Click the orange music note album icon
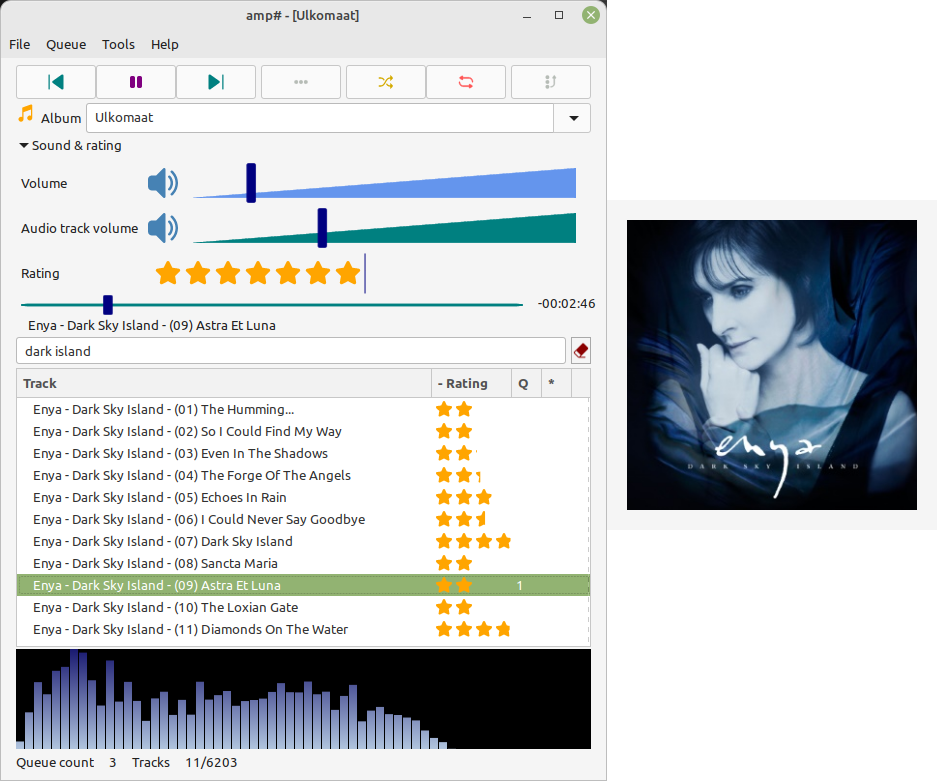The width and height of the screenshot is (937, 781). [26, 114]
